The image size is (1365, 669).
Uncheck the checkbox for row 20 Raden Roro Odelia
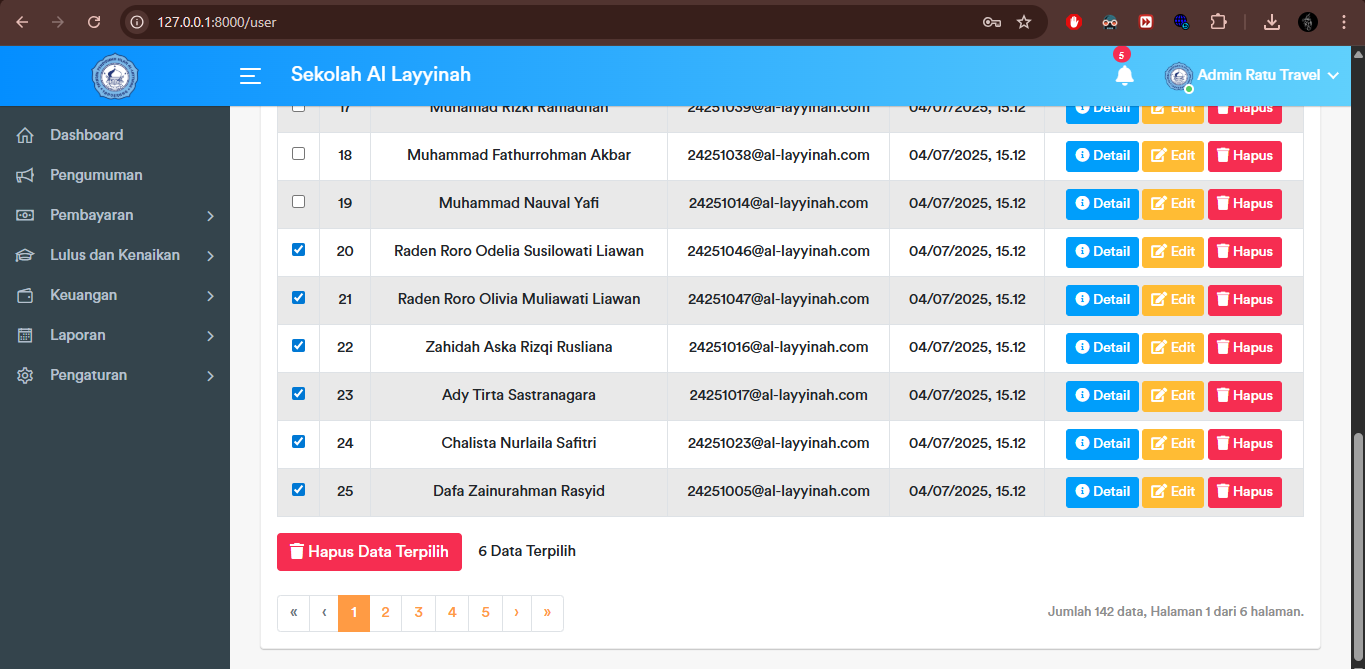click(x=298, y=250)
